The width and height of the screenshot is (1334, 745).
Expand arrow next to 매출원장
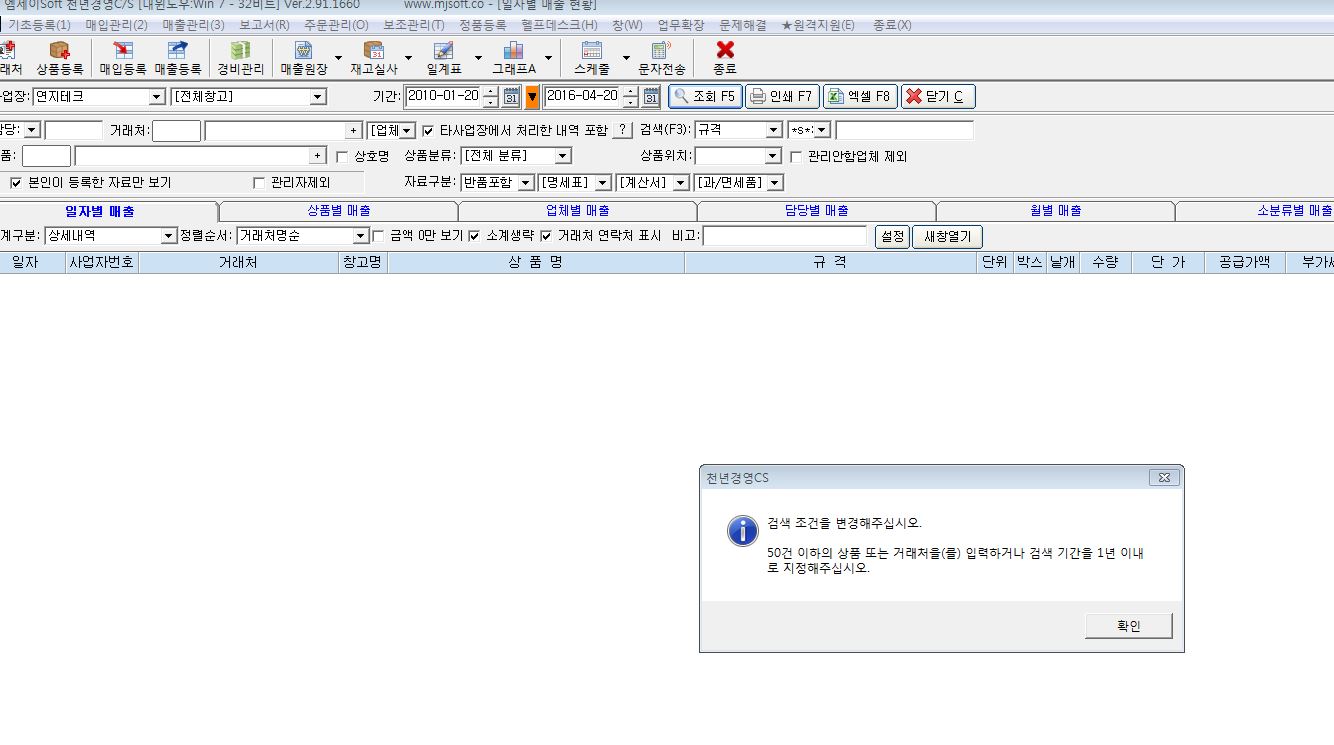pos(338,58)
